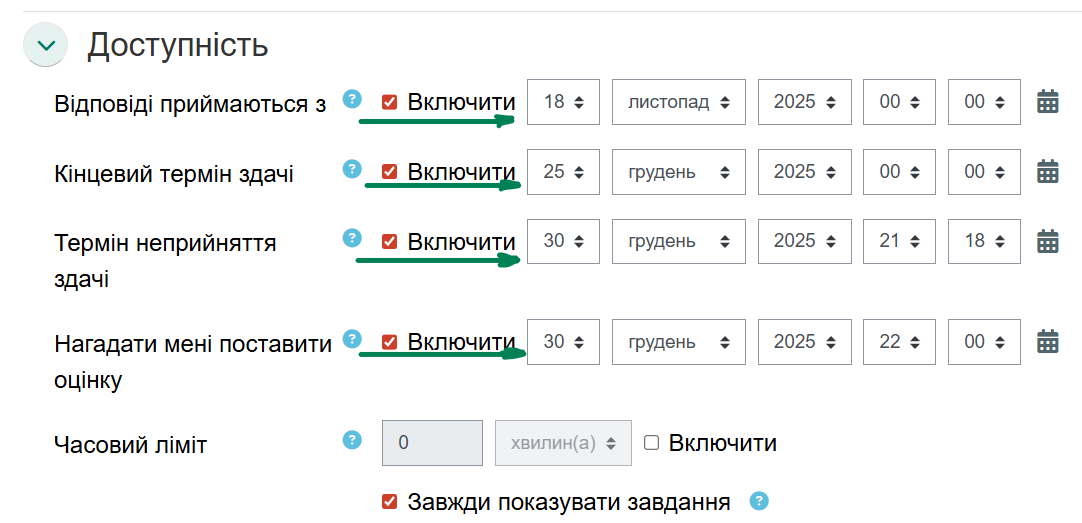Open calendar for Нагадати мені поставити оцінку
The width and height of the screenshot is (1082, 523).
point(1047,342)
